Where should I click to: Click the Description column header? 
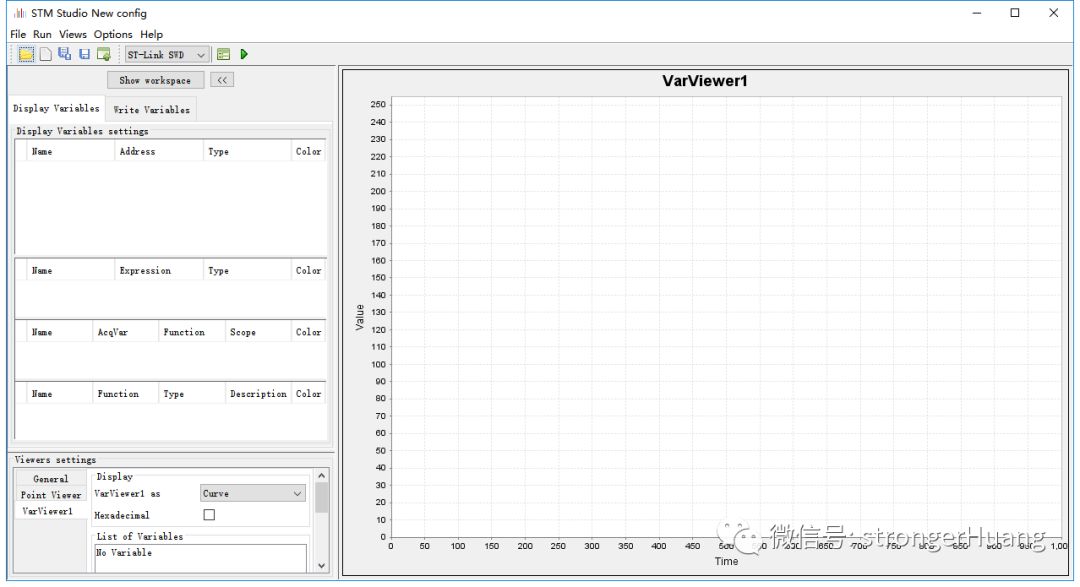click(x=258, y=394)
